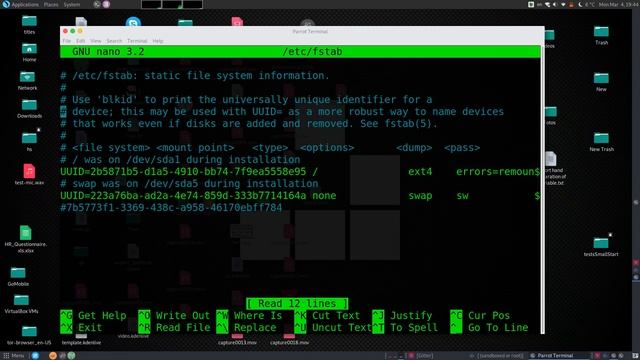Click the commented #7b5773f1 UUID line
Image resolution: width=640 pixels, height=360 pixels.
[x=171, y=208]
